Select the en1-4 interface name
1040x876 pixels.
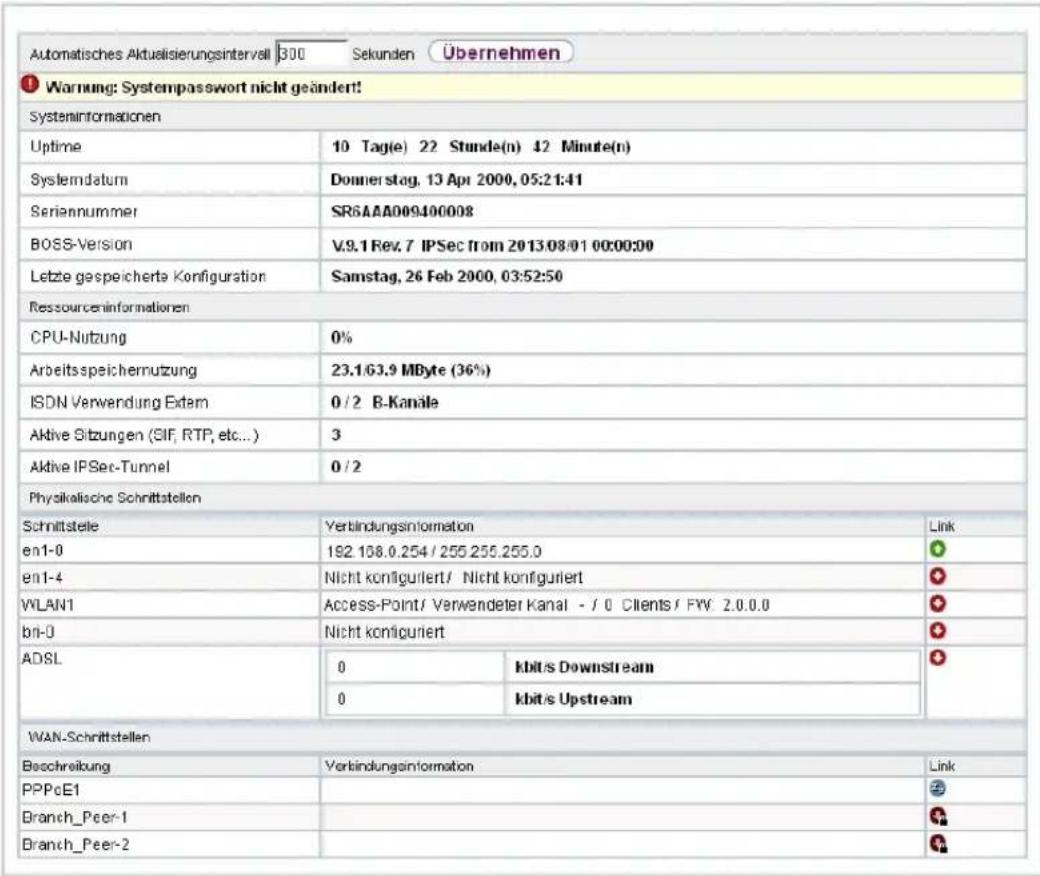[42, 578]
